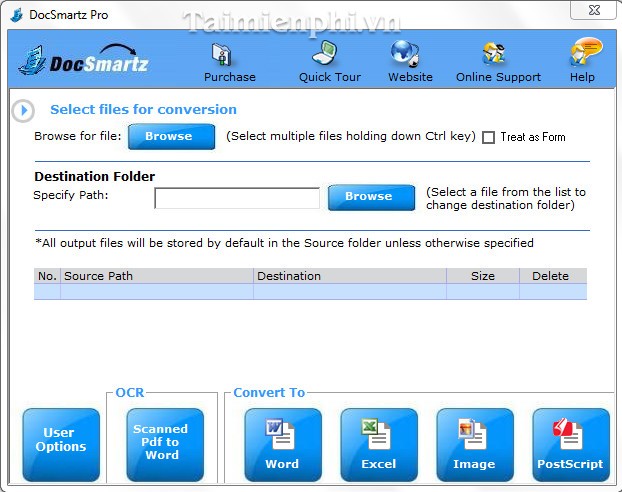The width and height of the screenshot is (622, 492).
Task: Click the 'Select files for conversion' heading
Action: click(x=143, y=110)
